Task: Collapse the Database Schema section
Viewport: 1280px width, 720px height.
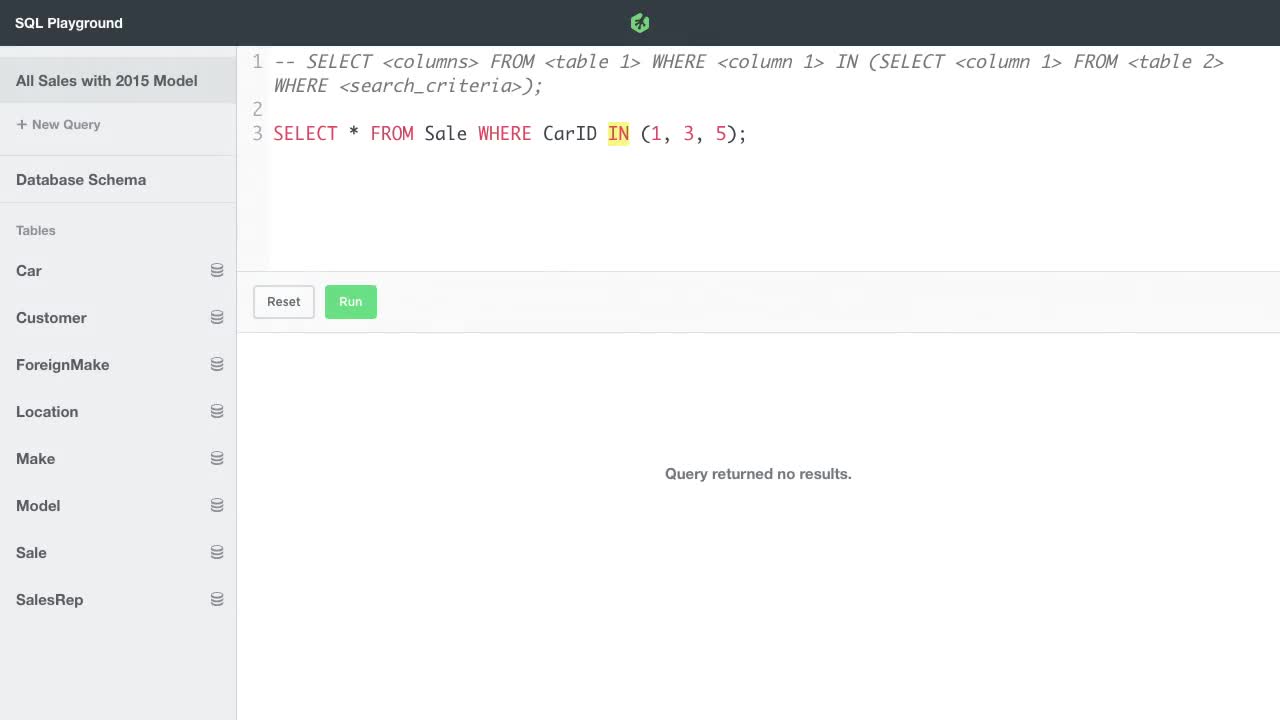Action: point(81,179)
